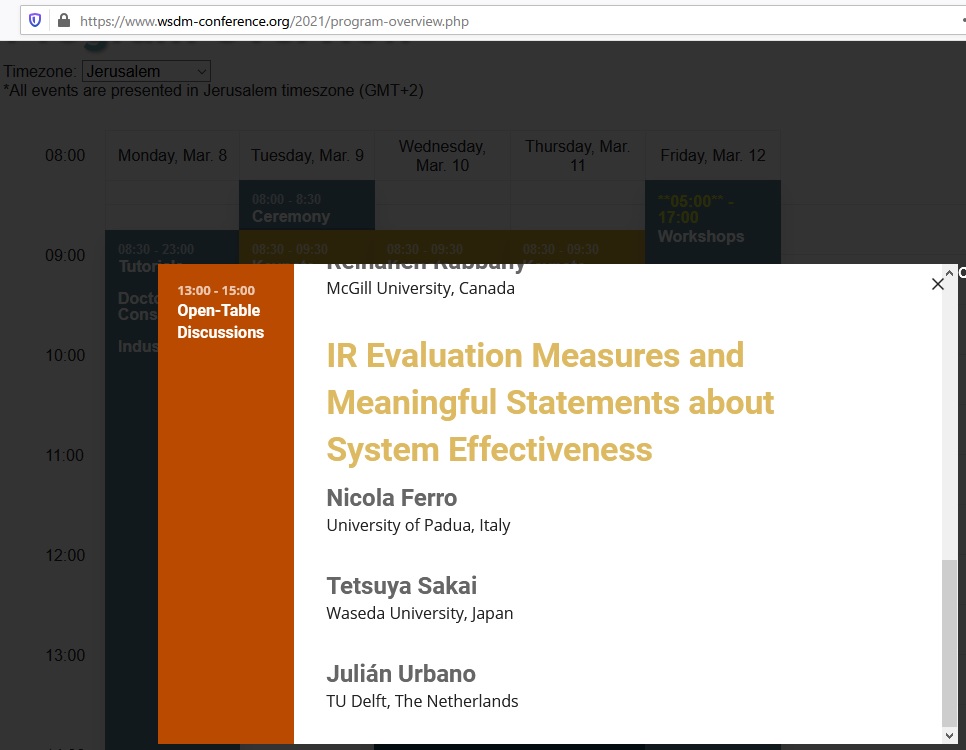Close the Open-Table Discussions popup
The width and height of the screenshot is (966, 750).
coord(938,284)
